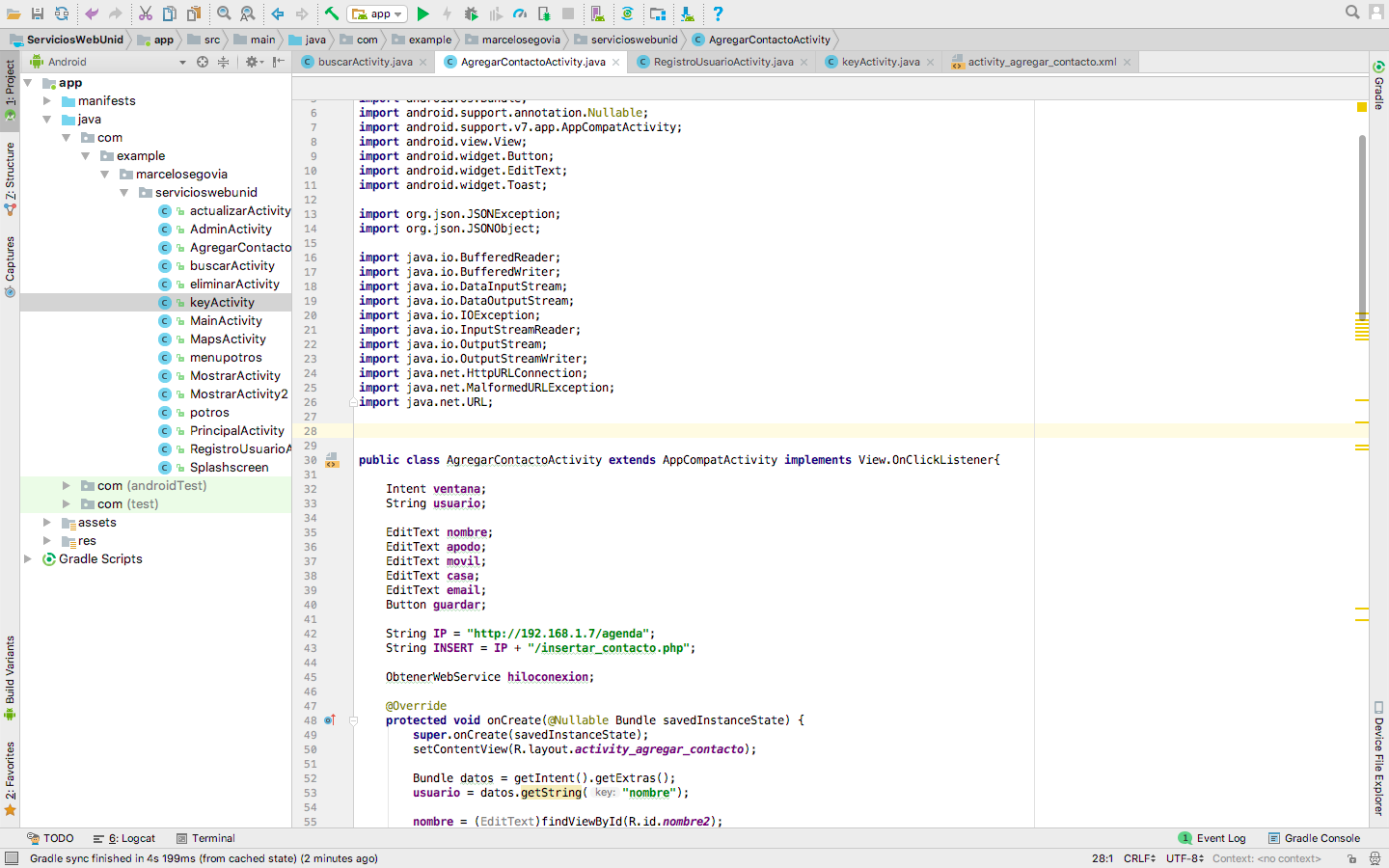
Task: Click the override gutter marker on line 48
Action: pos(330,720)
